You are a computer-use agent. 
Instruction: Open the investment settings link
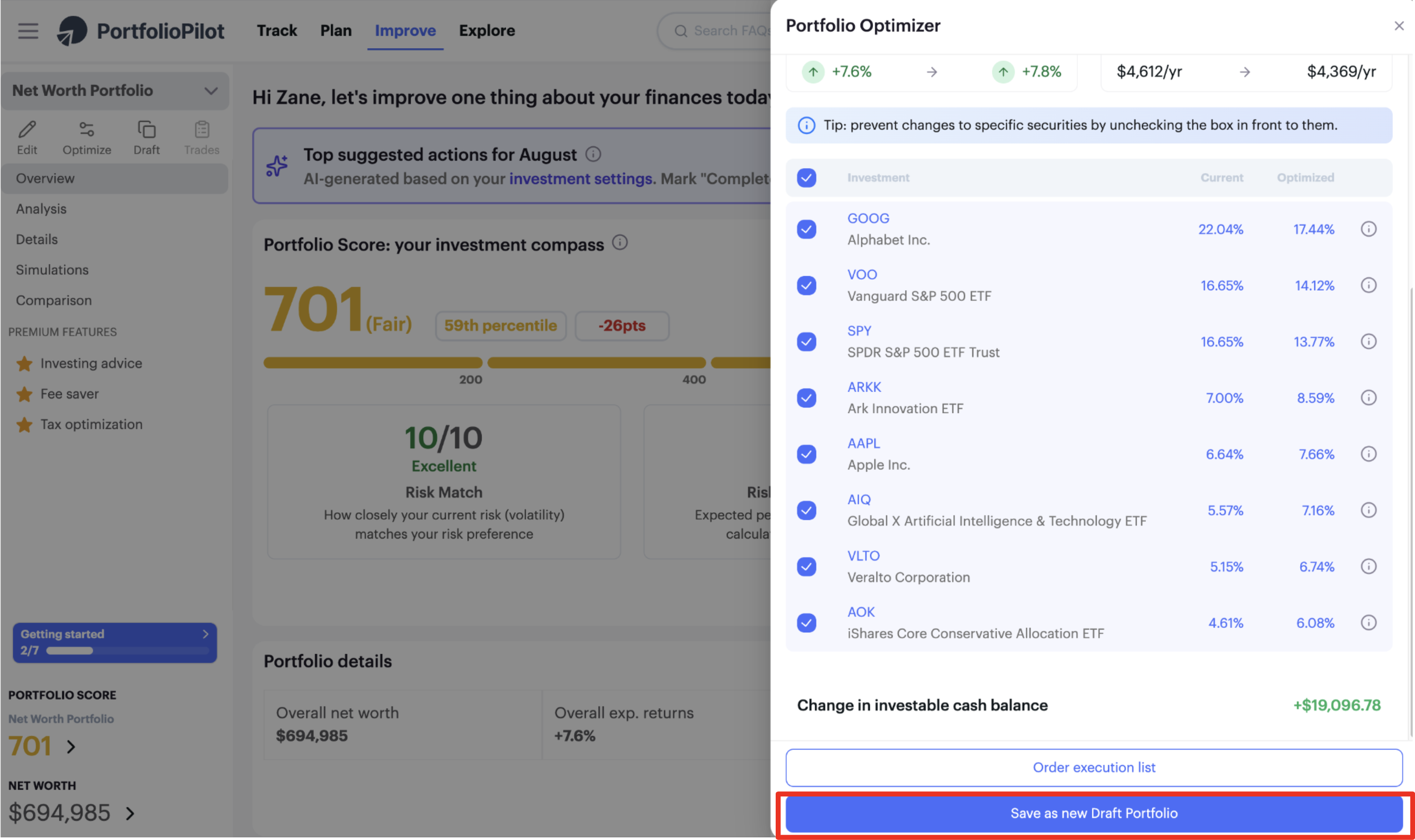[581, 179]
